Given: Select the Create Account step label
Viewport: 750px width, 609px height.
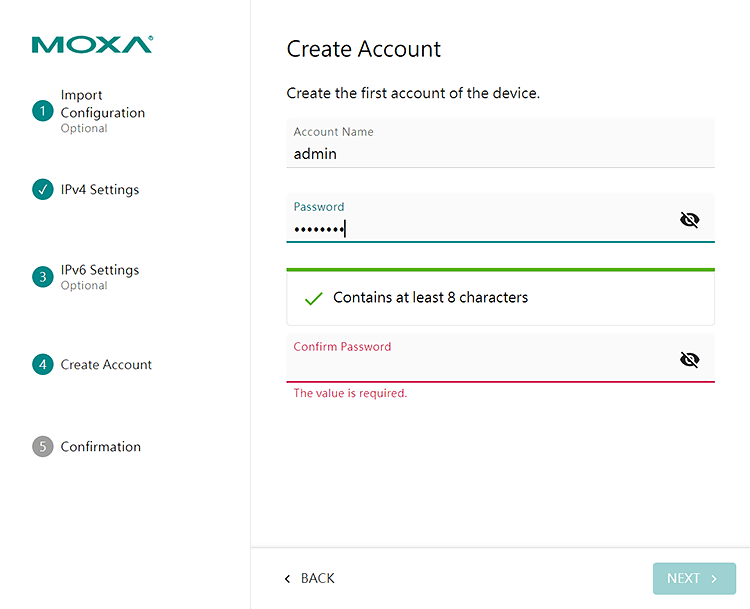Looking at the screenshot, I should point(106,365).
